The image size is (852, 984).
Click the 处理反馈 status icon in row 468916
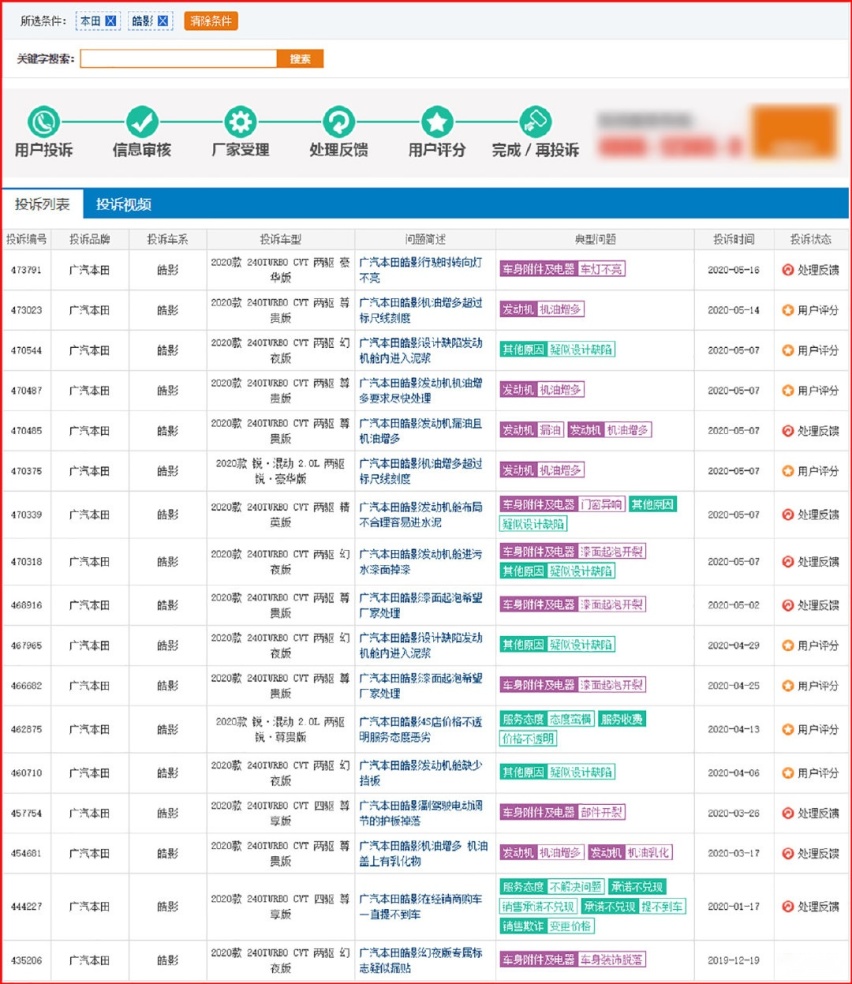788,605
